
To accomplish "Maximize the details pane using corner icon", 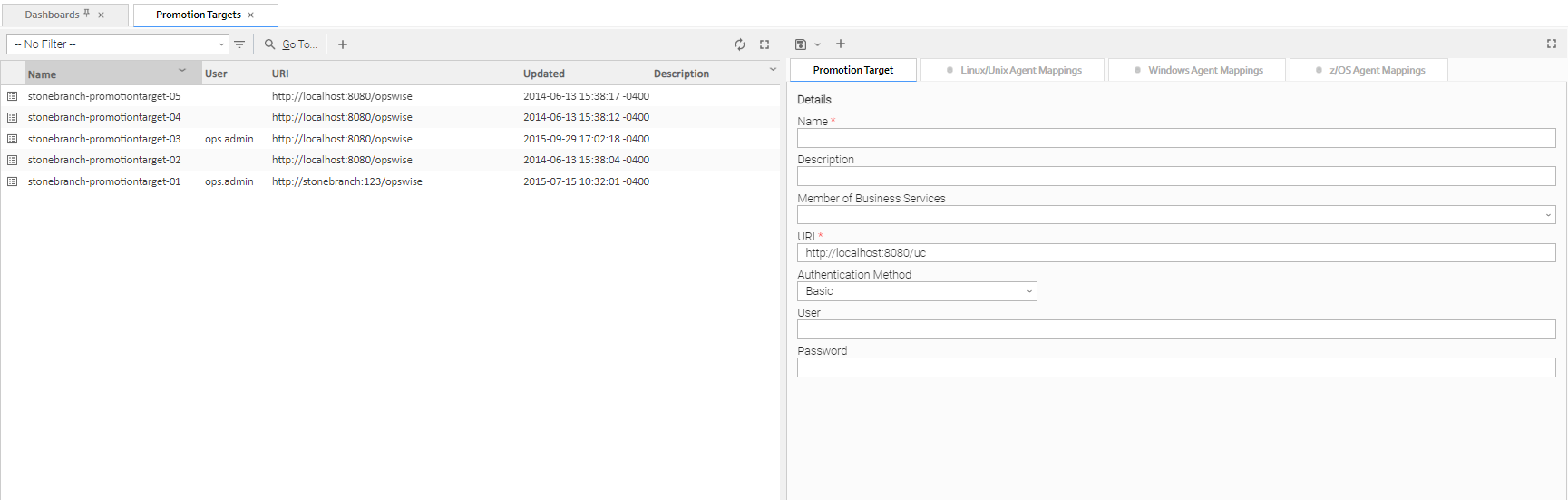I will pyautogui.click(x=1551, y=44).
